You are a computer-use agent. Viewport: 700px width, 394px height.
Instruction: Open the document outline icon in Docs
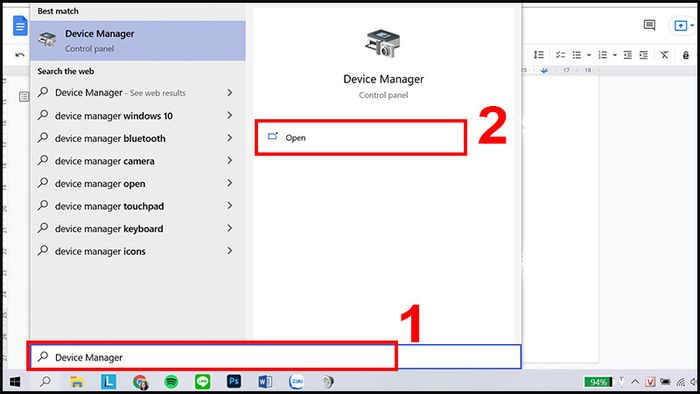click(24, 96)
